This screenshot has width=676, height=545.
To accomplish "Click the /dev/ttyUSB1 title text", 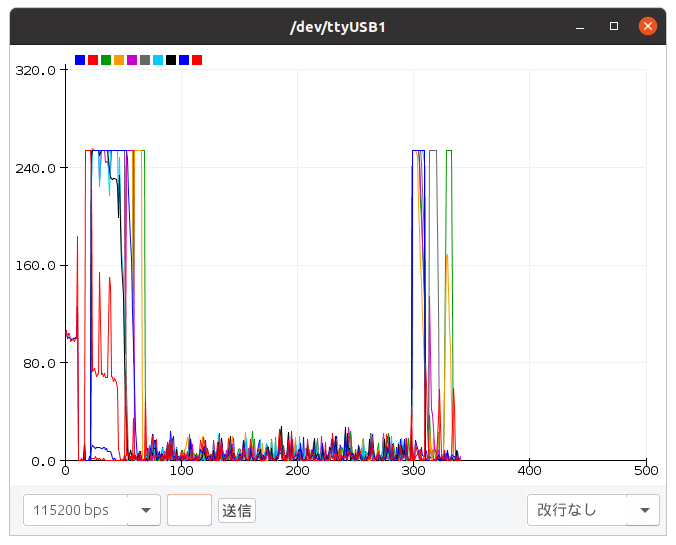I will coord(338,27).
